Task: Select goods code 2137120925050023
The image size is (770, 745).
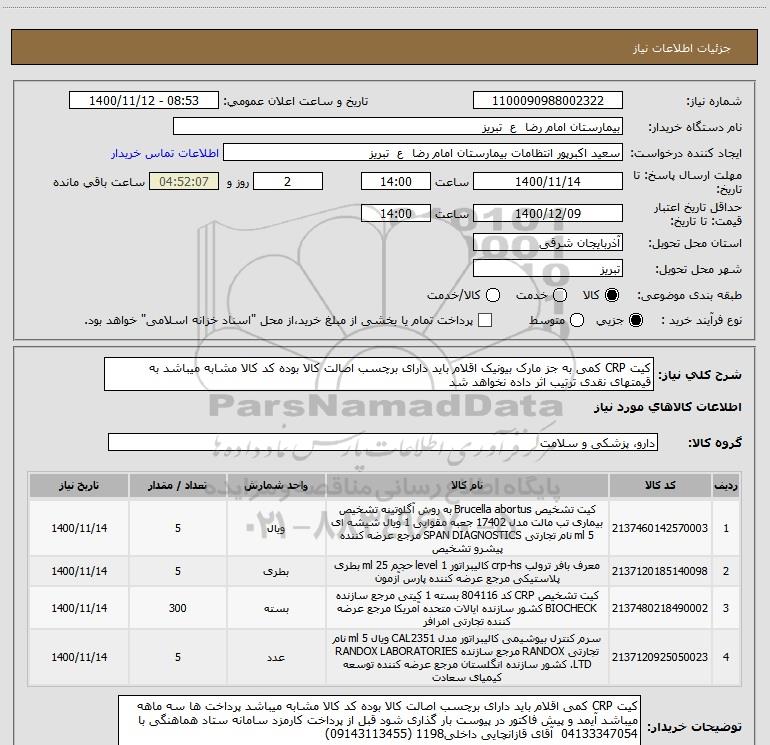Action: (x=660, y=657)
